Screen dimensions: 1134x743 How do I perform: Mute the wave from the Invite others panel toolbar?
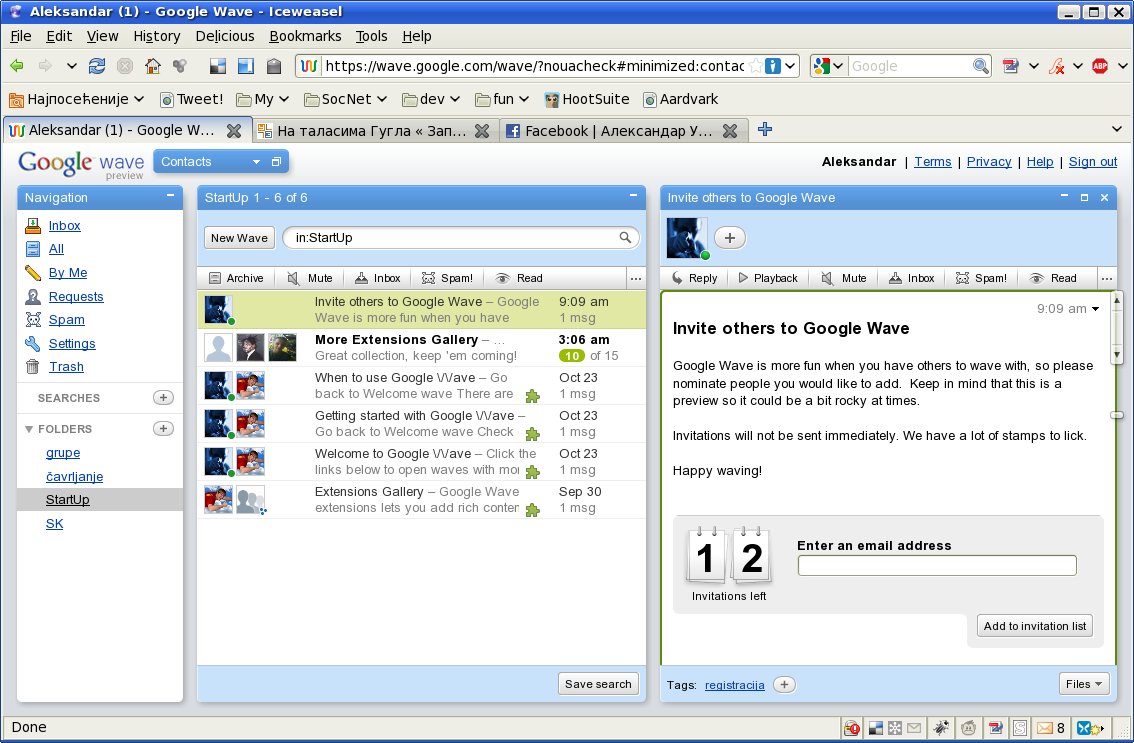pyautogui.click(x=844, y=278)
